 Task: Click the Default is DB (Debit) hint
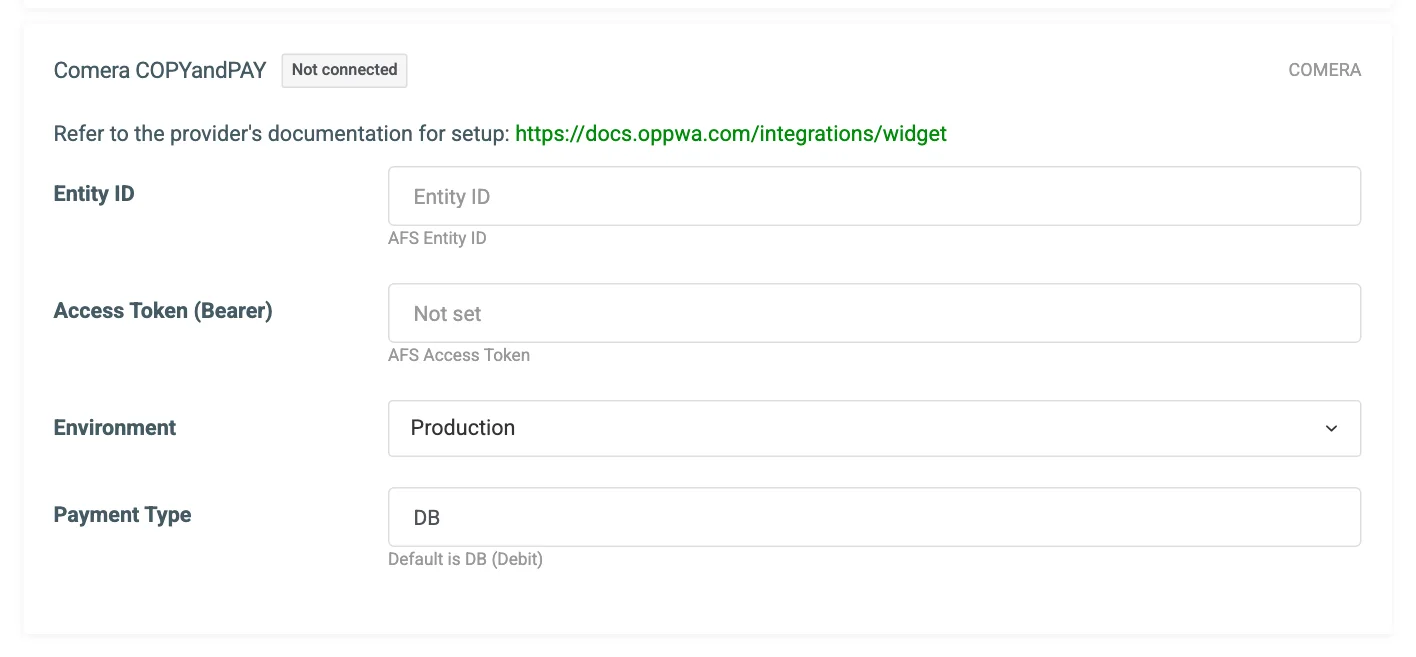point(465,559)
